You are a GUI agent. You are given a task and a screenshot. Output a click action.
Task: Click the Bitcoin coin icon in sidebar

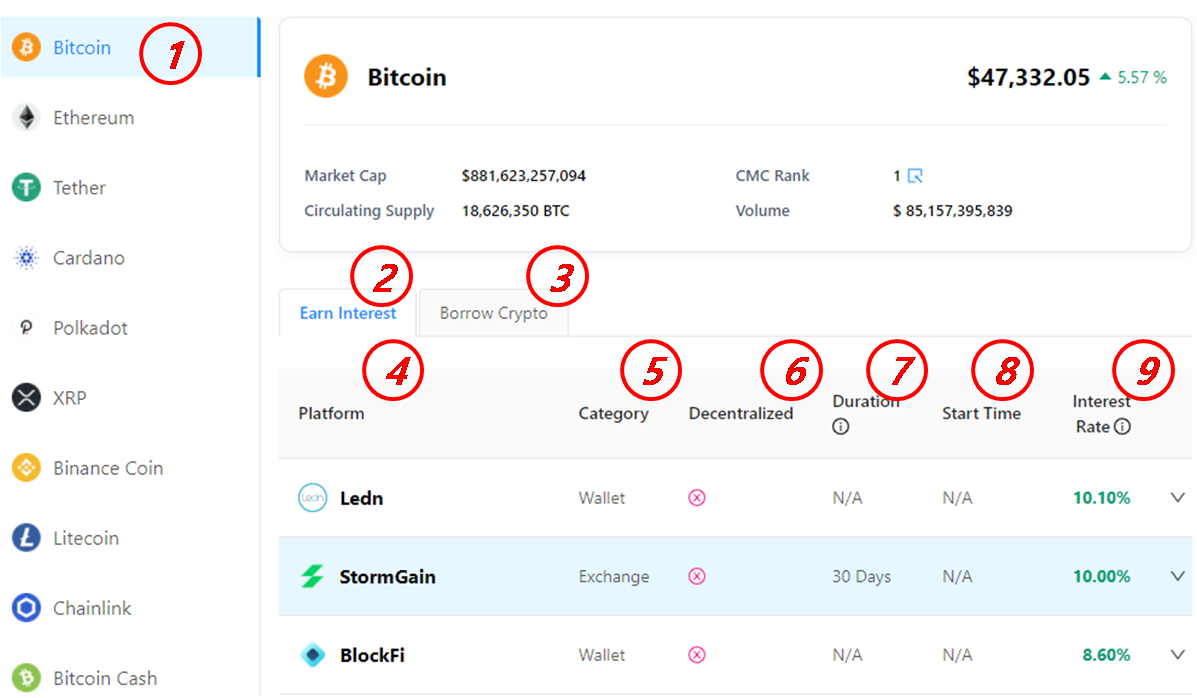point(26,47)
